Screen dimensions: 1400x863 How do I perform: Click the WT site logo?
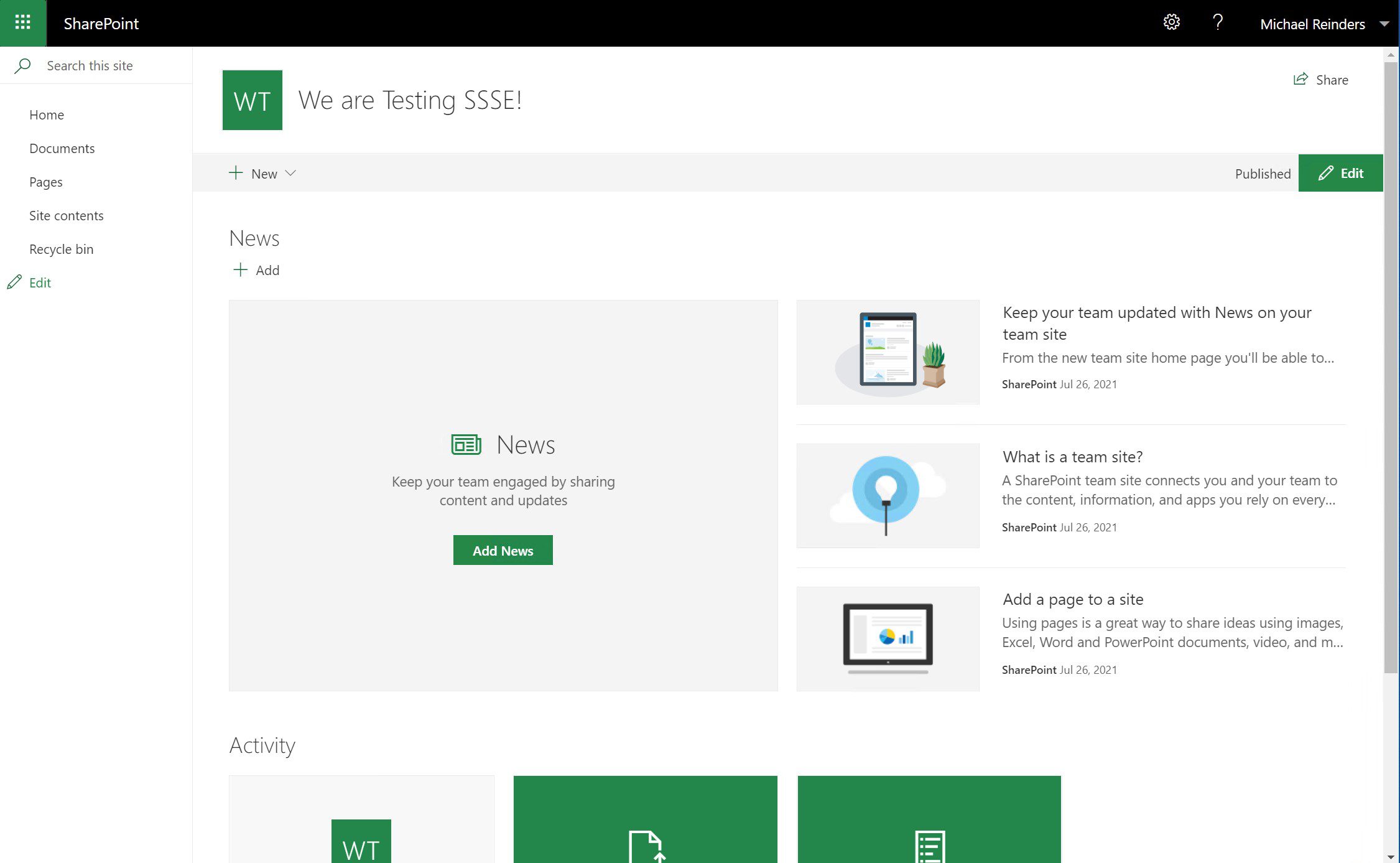tap(253, 100)
